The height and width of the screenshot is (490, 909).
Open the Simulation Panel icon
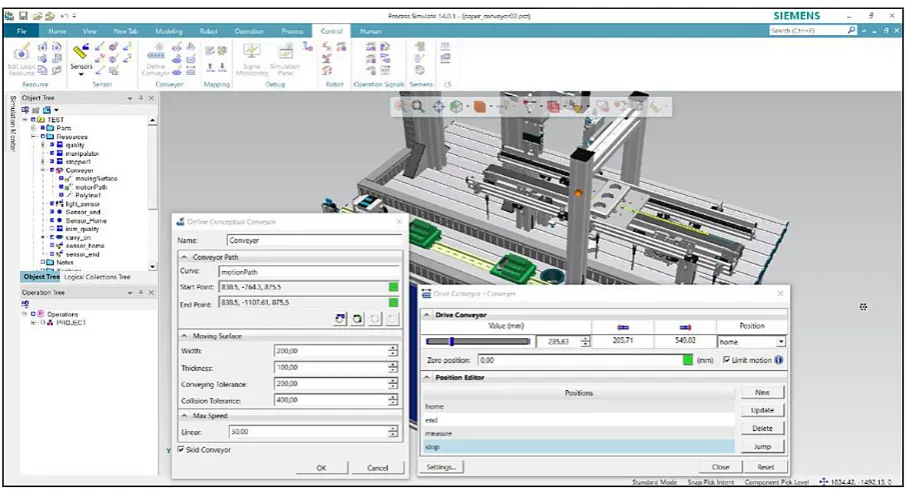pyautogui.click(x=285, y=58)
